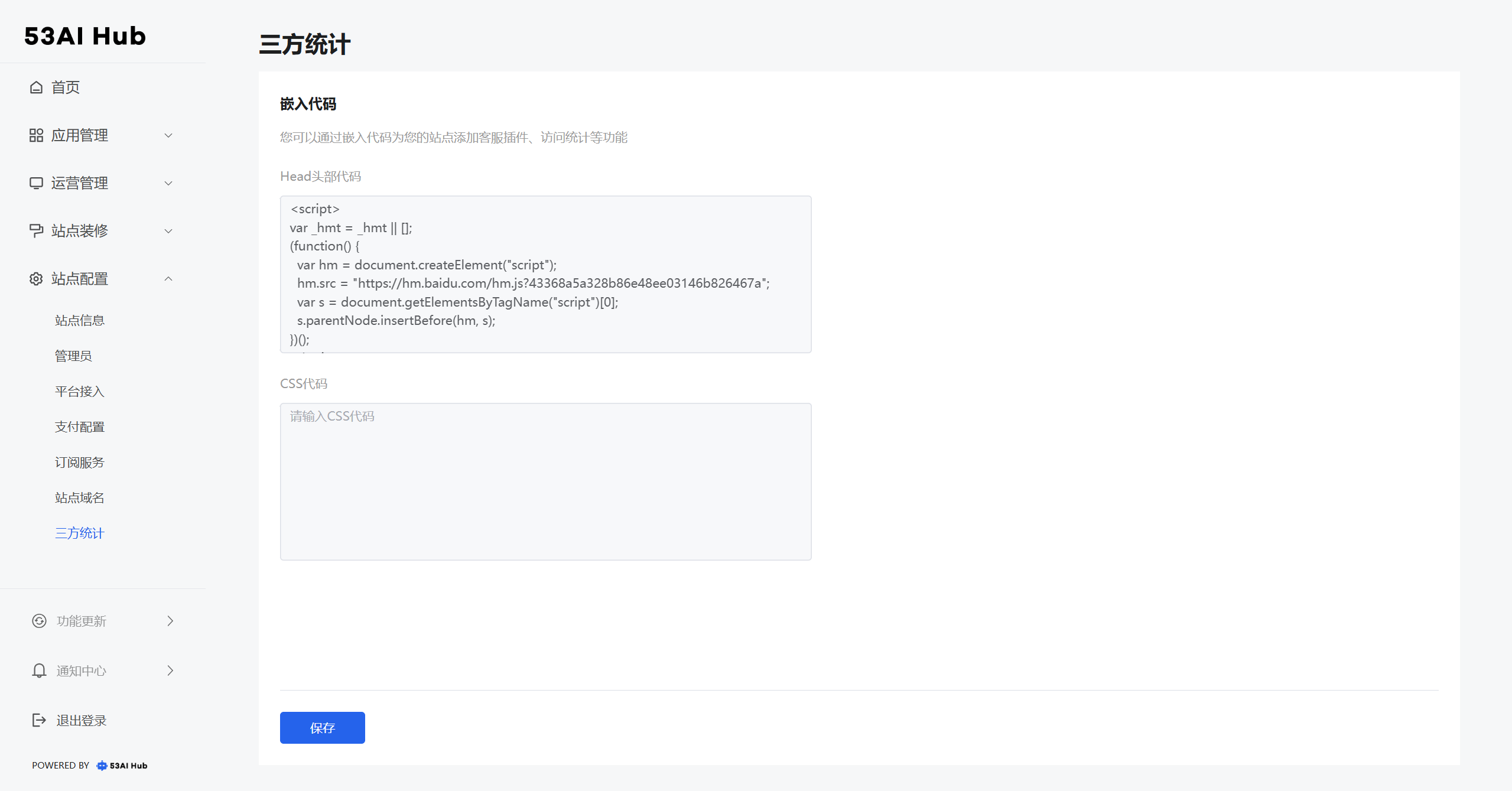Expand the 应用管理 chevron
Viewport: 1512px width, 791px height.
coord(168,135)
